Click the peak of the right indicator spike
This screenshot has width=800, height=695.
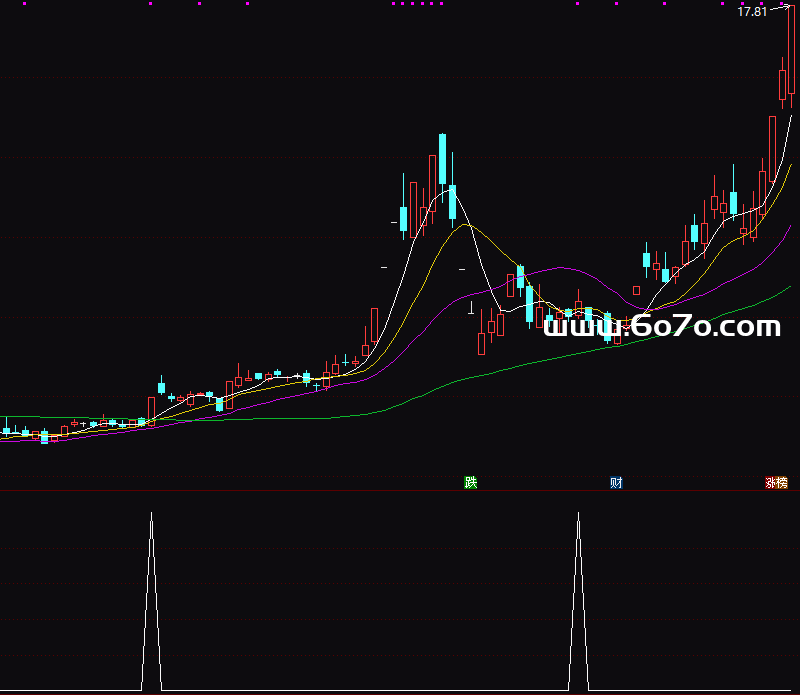click(x=578, y=515)
